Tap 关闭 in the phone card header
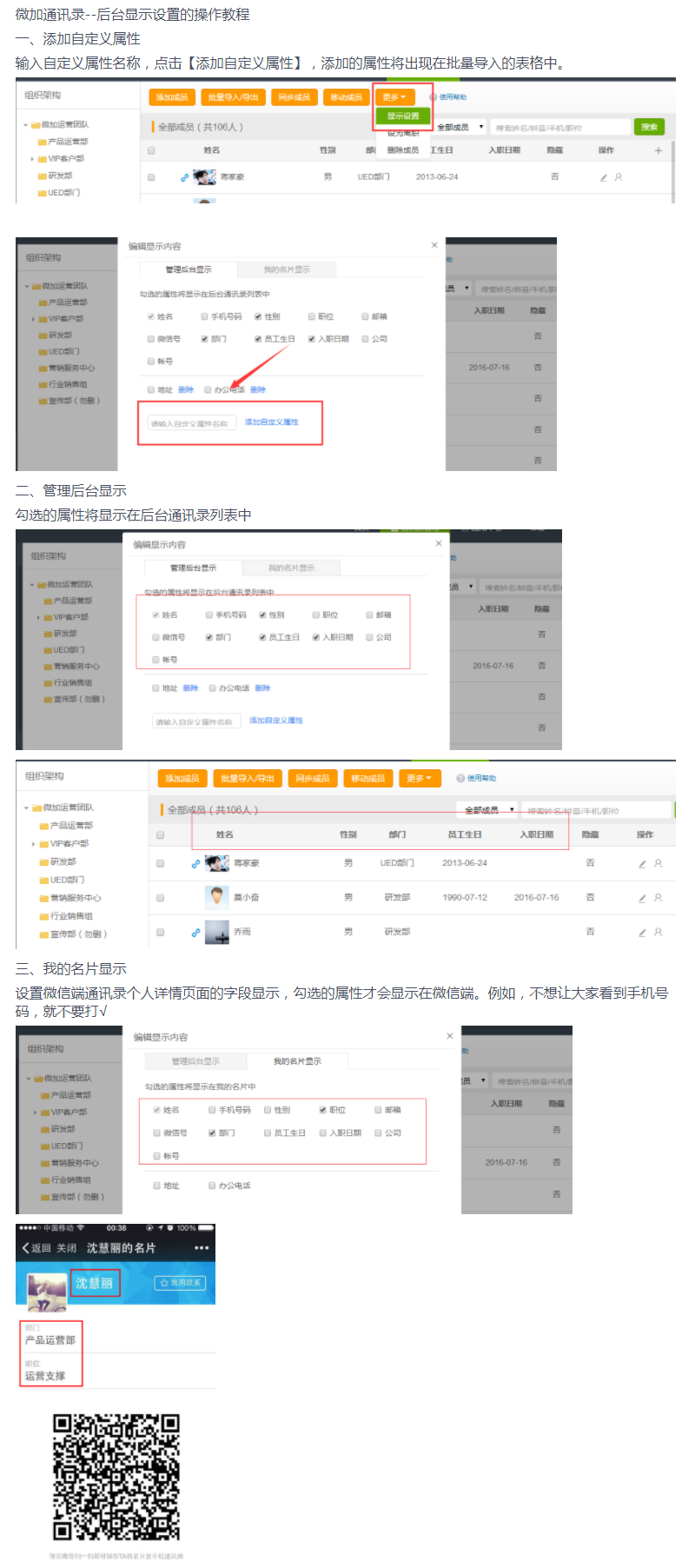The height and width of the screenshot is (1568, 695). (67, 1247)
